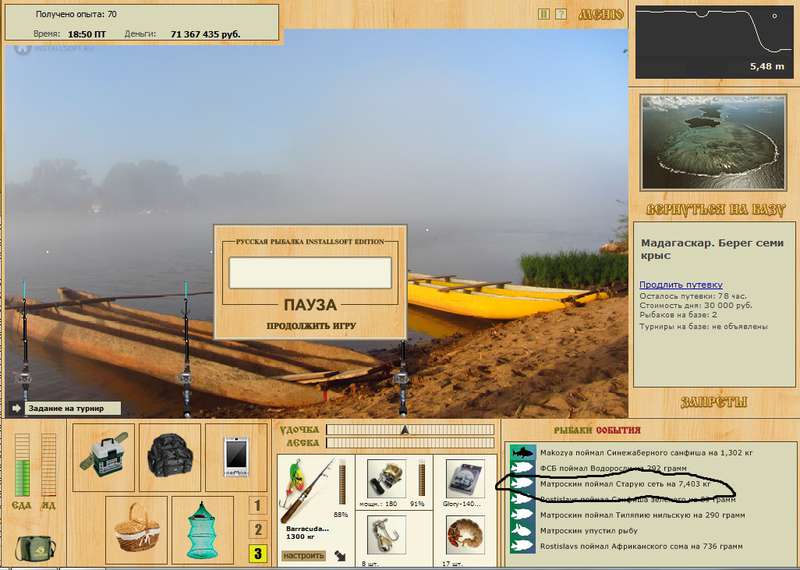
Task: Open the green fish keepnet
Action: 203,530
